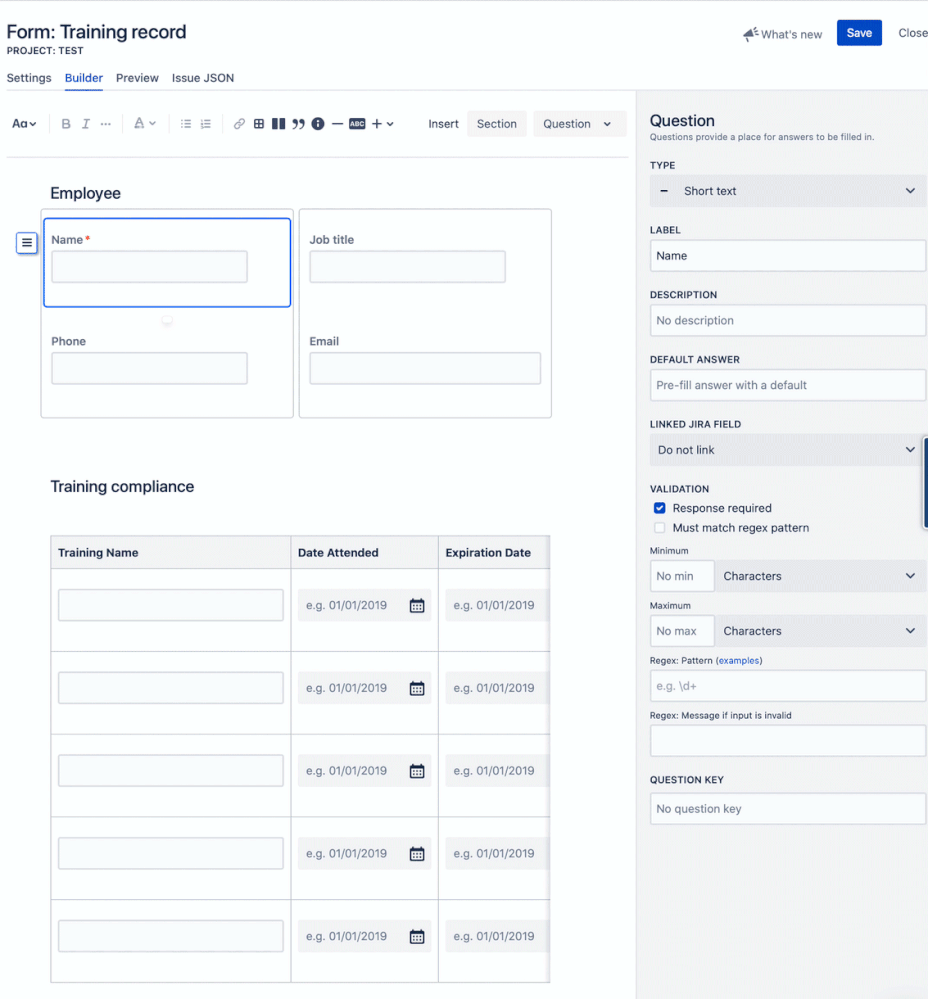Check the Must match regex pattern option

(x=659, y=527)
